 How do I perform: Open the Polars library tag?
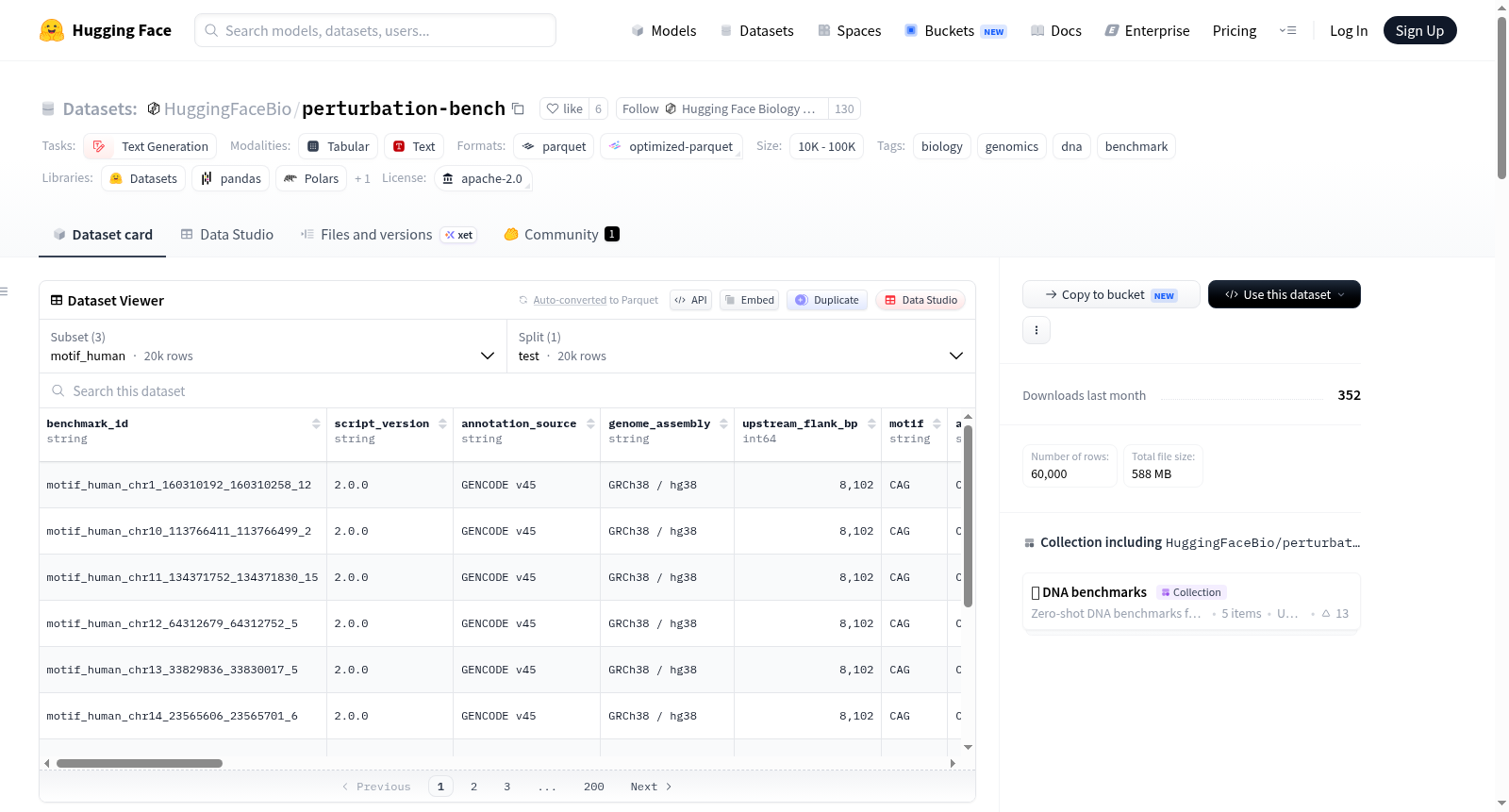click(311, 178)
